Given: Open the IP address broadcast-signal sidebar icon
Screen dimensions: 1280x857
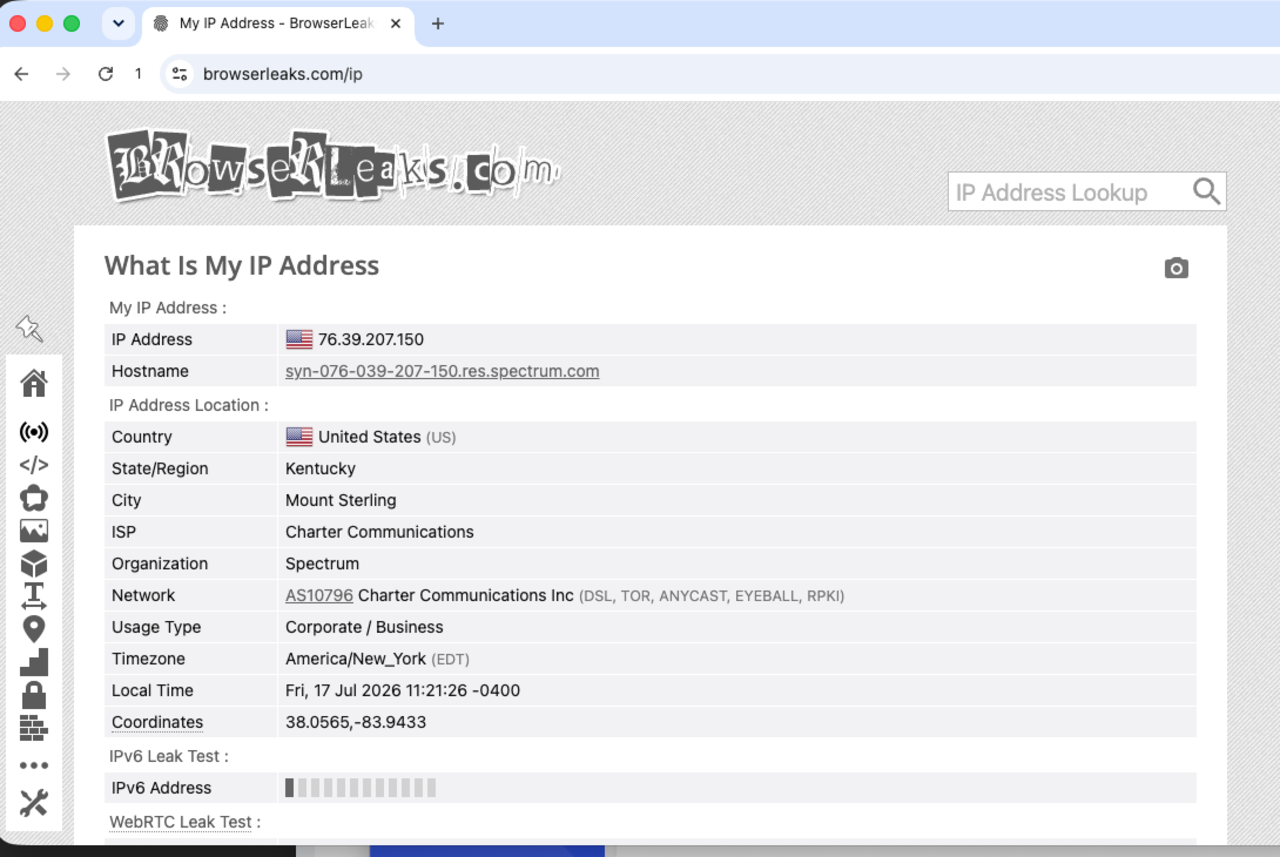Looking at the screenshot, I should click(x=34, y=432).
